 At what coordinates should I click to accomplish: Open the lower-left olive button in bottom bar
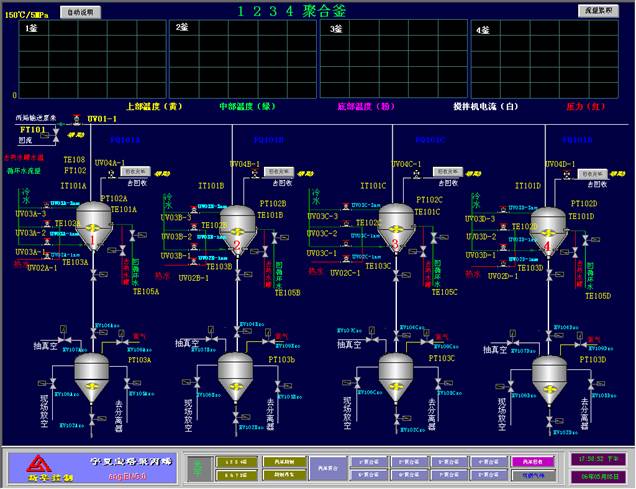(x=236, y=475)
